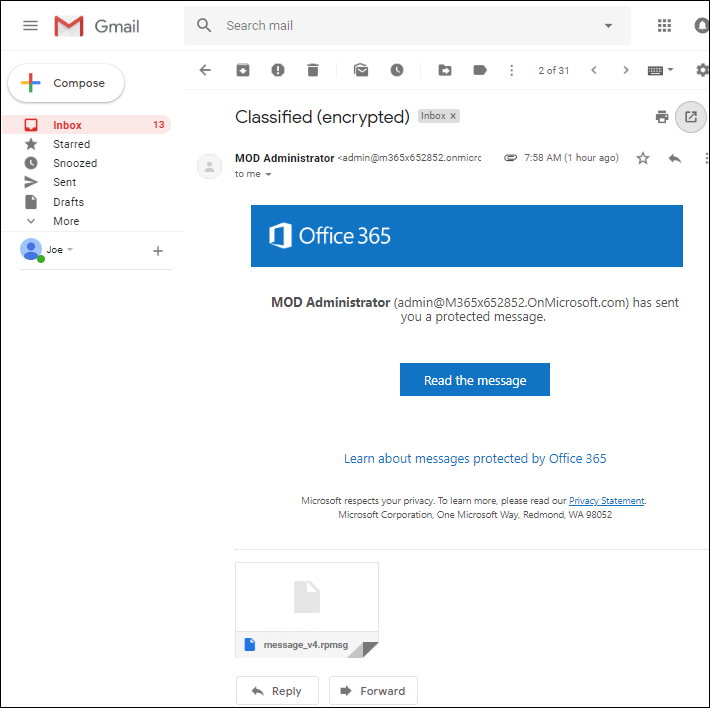Open the Labels tag icon
This screenshot has height=708, width=710.
tap(480, 70)
